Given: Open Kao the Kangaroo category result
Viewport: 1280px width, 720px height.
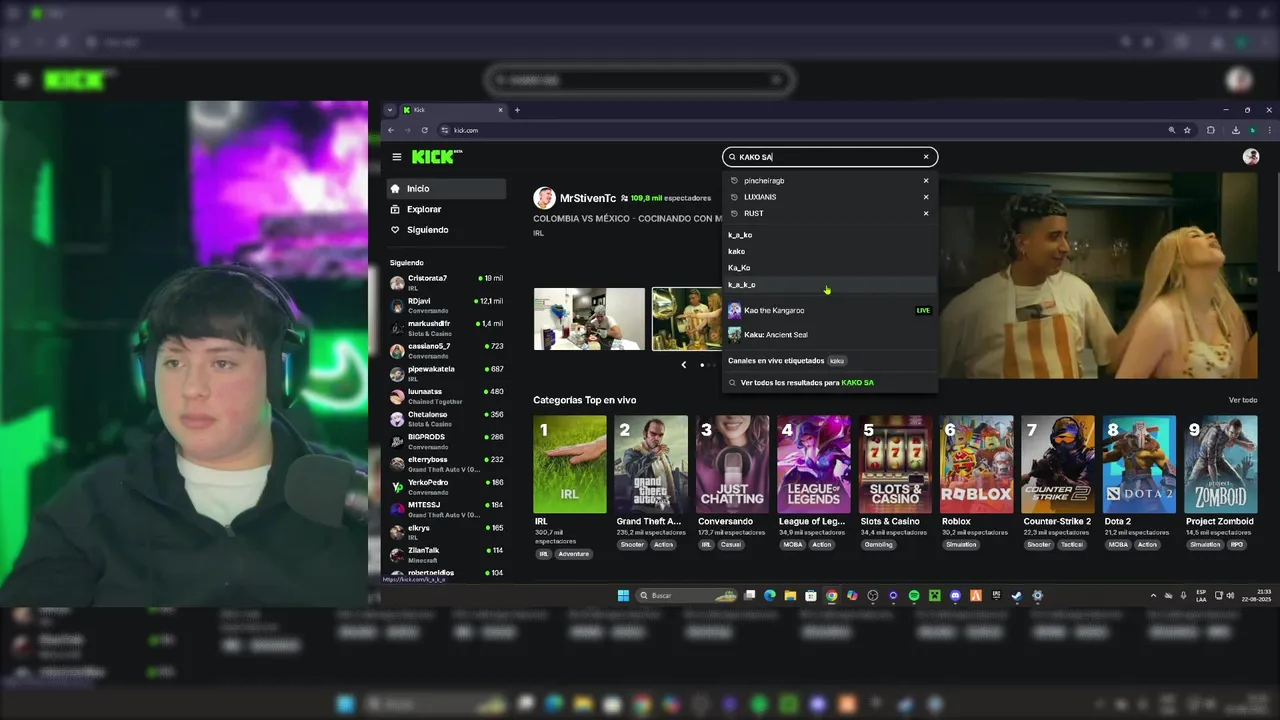Looking at the screenshot, I should tap(830, 310).
